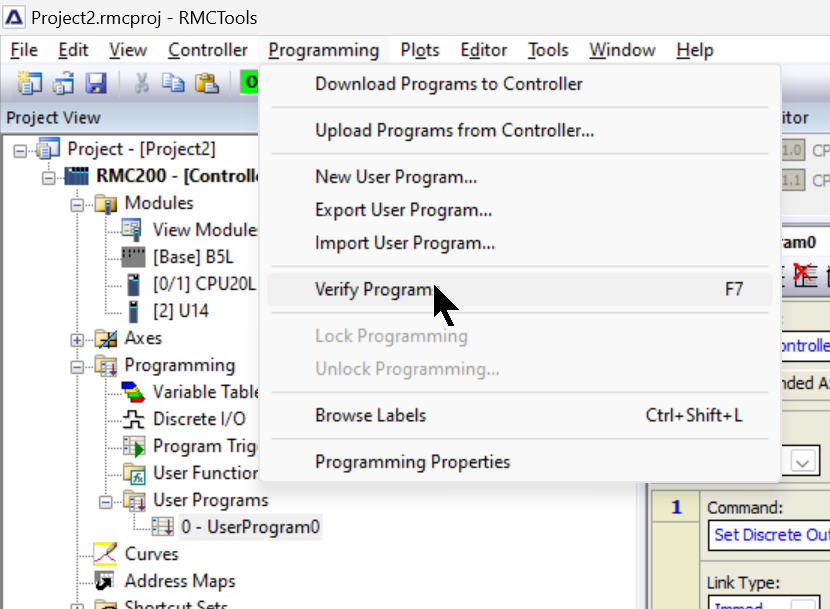
Task: Click the Curves icon
Action: [x=105, y=554]
